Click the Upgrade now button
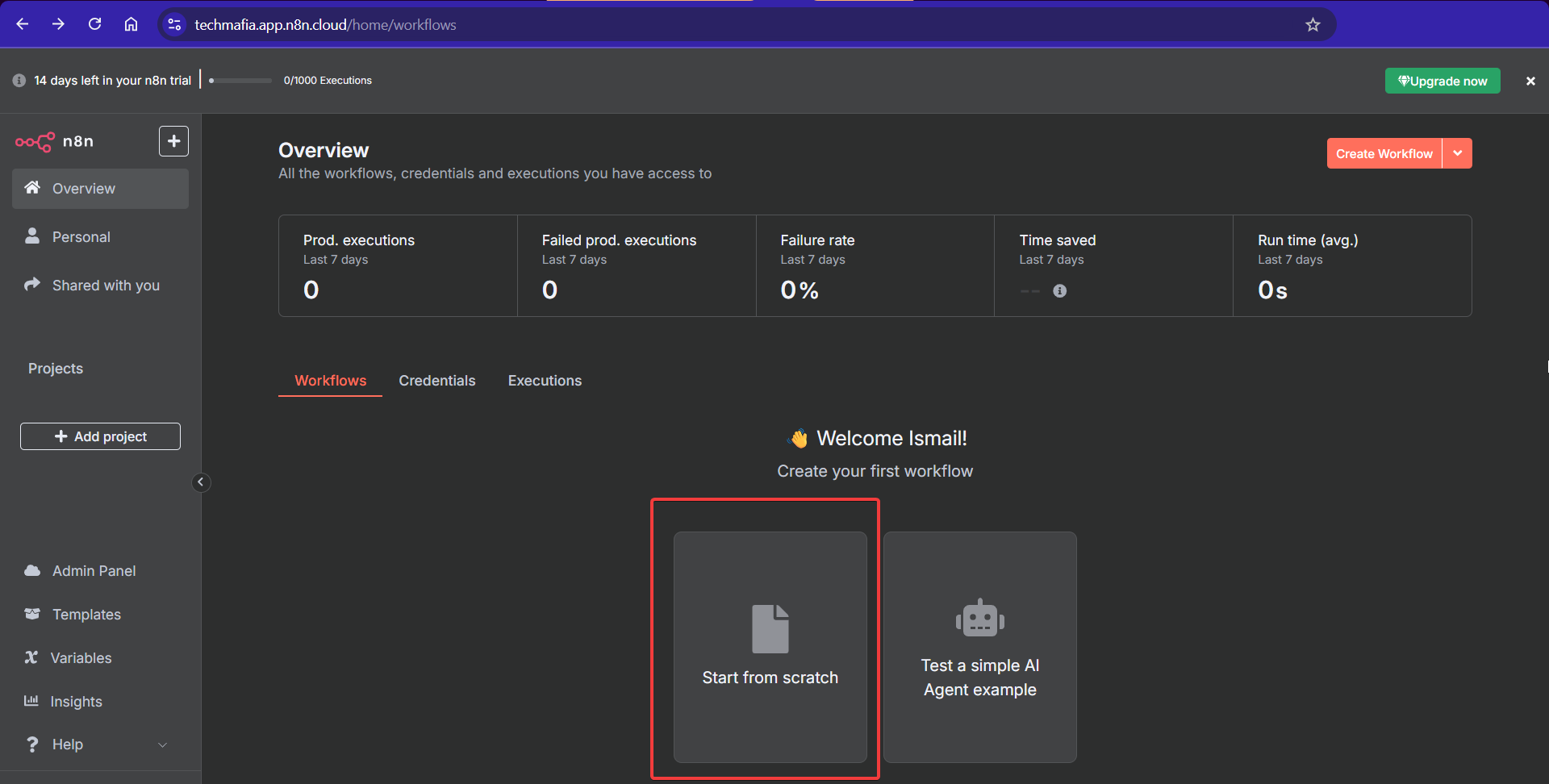This screenshot has width=1549, height=784. (x=1443, y=81)
